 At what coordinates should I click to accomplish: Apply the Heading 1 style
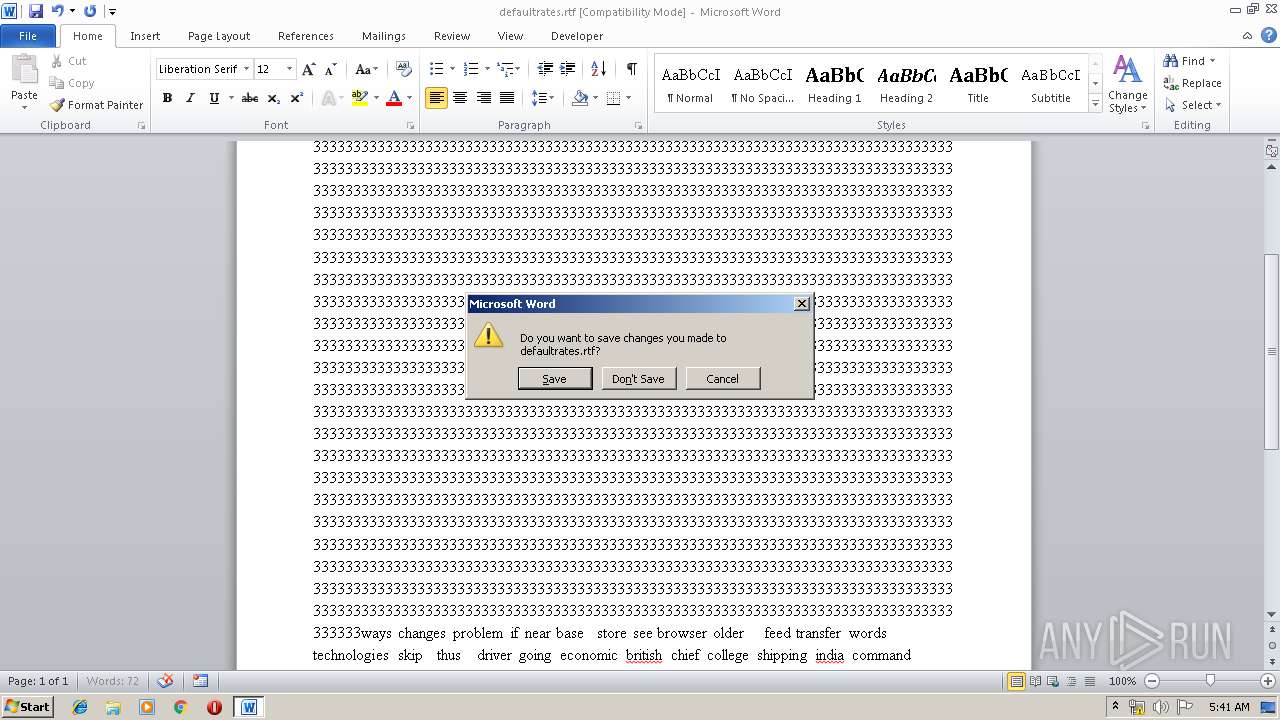[x=835, y=84]
